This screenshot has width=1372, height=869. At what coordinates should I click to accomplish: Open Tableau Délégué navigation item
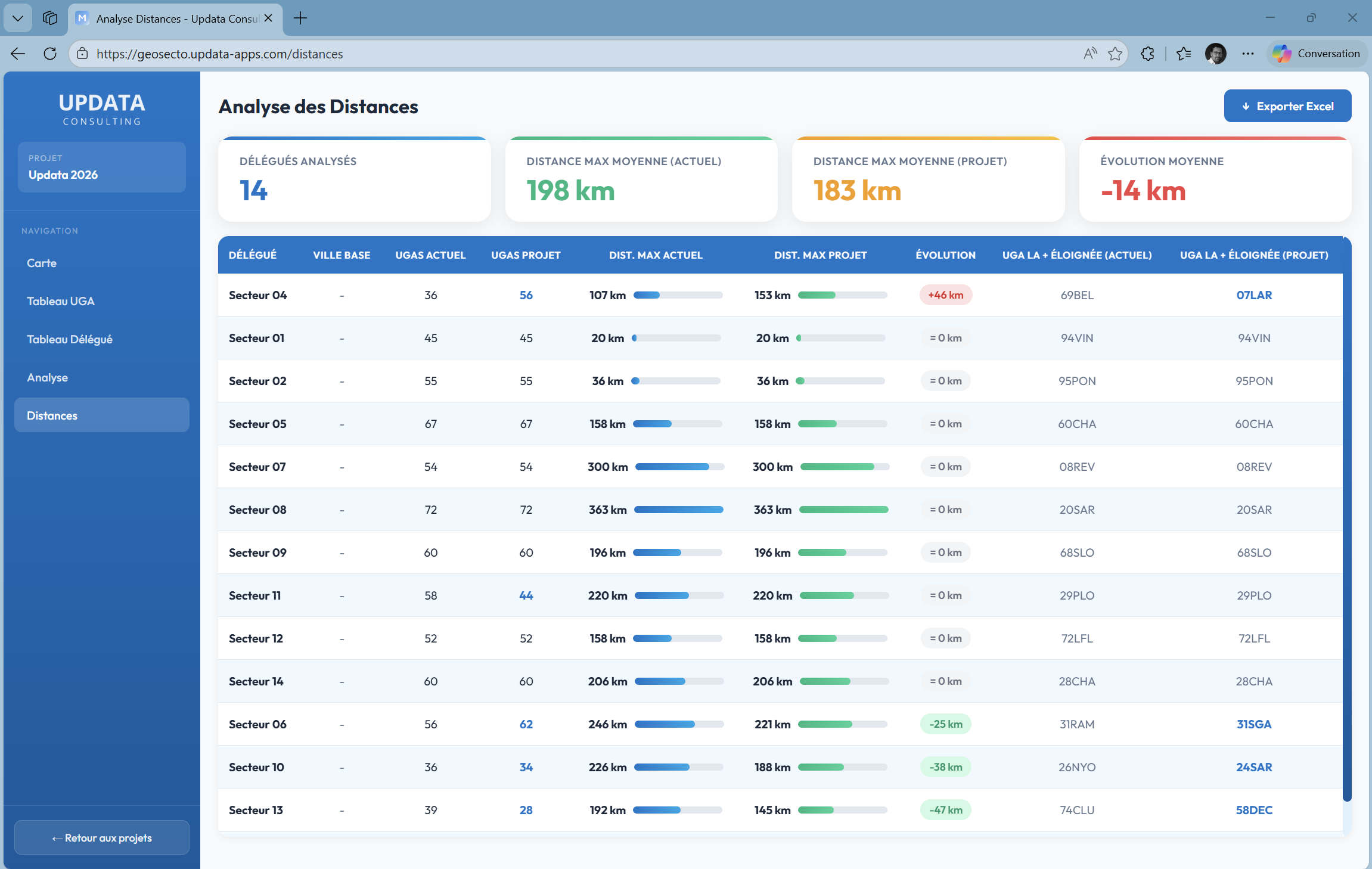click(70, 339)
